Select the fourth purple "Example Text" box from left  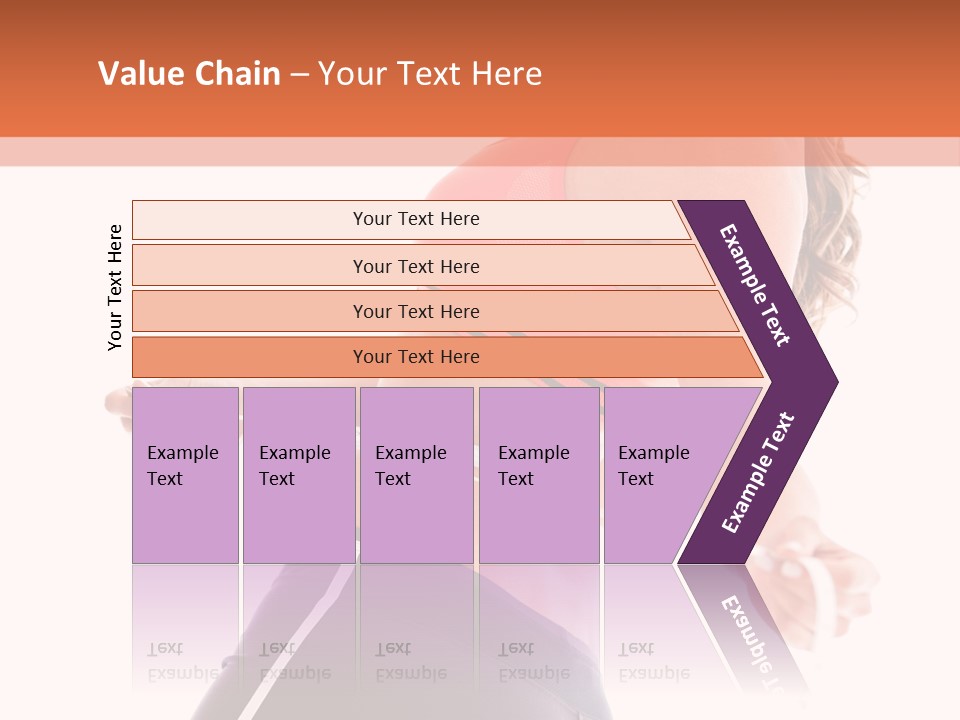538,474
